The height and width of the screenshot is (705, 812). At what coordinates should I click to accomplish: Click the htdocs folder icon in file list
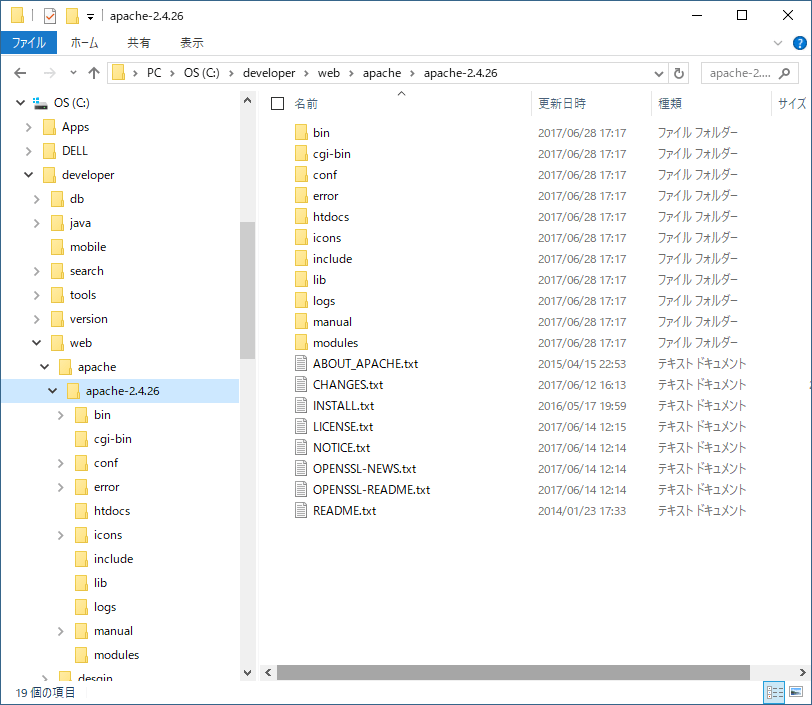click(x=302, y=217)
